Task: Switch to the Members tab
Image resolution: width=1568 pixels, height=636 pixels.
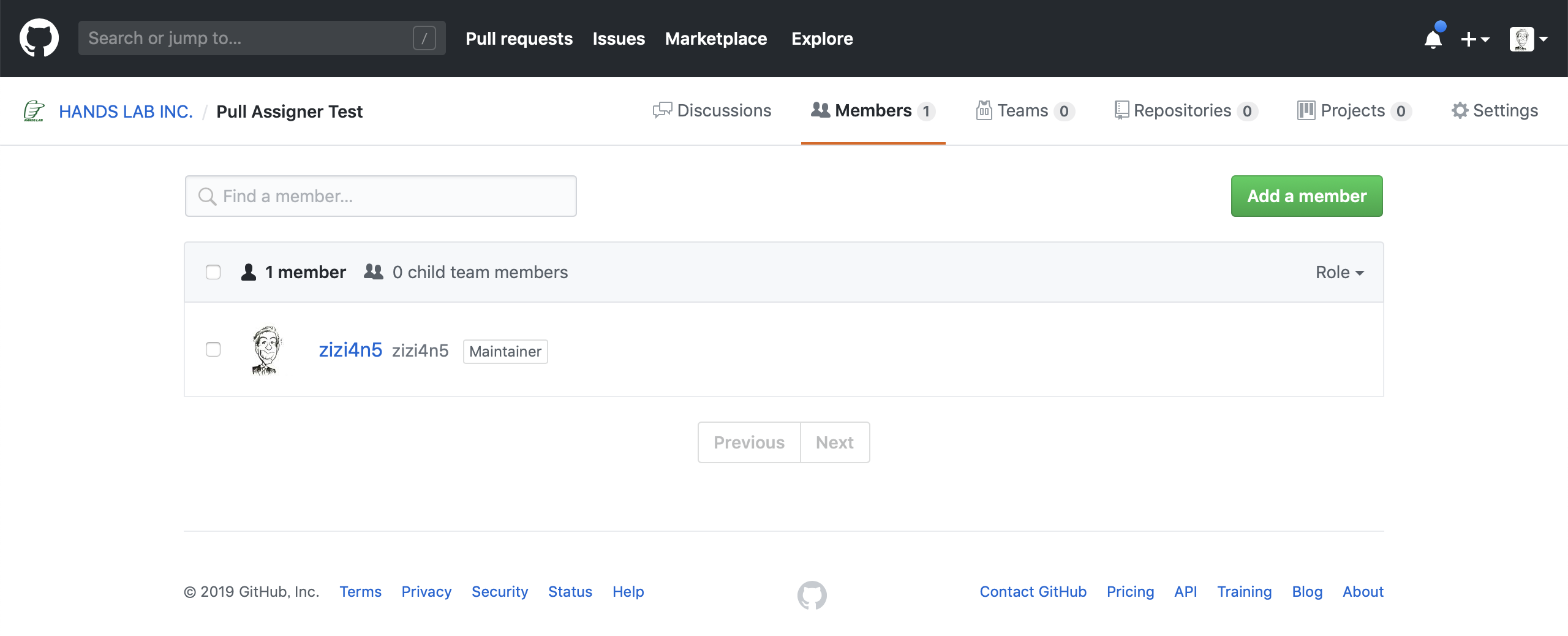Action: coord(873,110)
